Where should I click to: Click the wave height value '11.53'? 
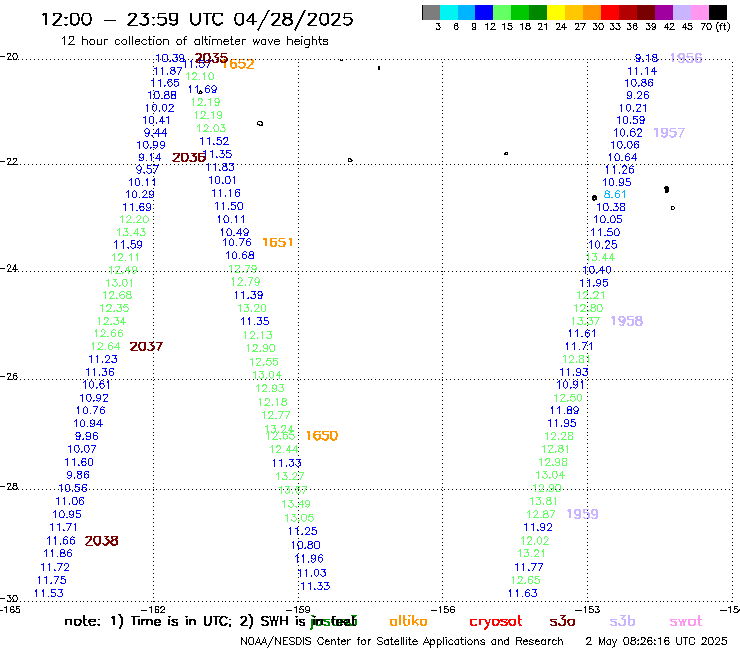[49, 593]
